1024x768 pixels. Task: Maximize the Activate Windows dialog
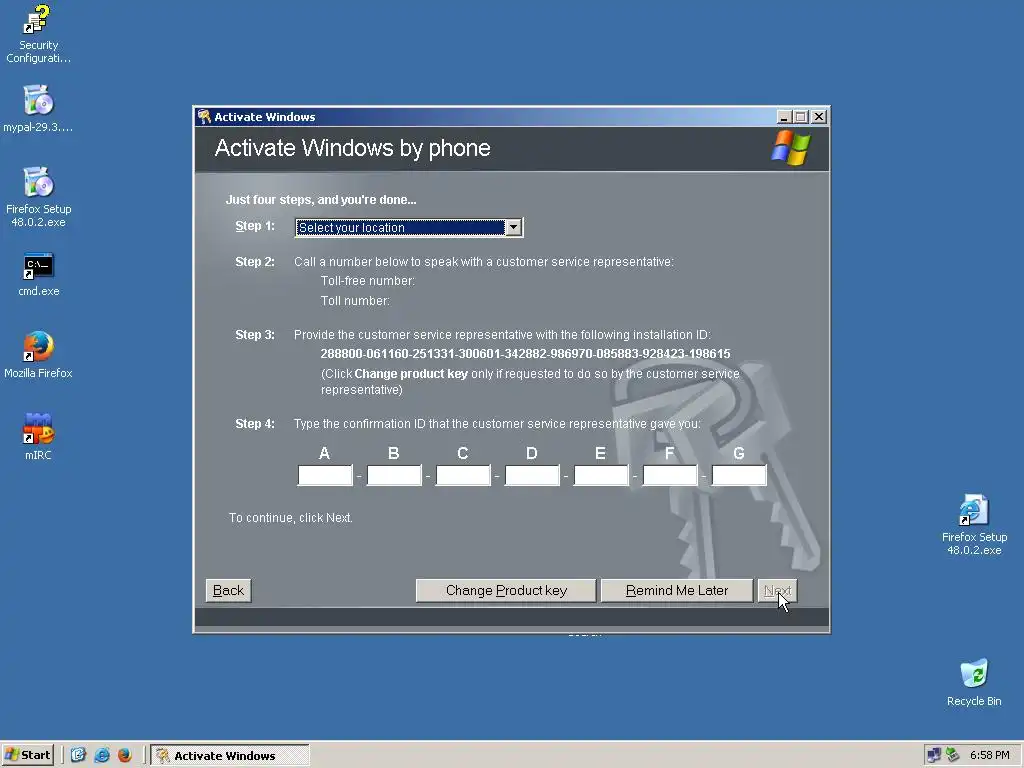(x=801, y=117)
